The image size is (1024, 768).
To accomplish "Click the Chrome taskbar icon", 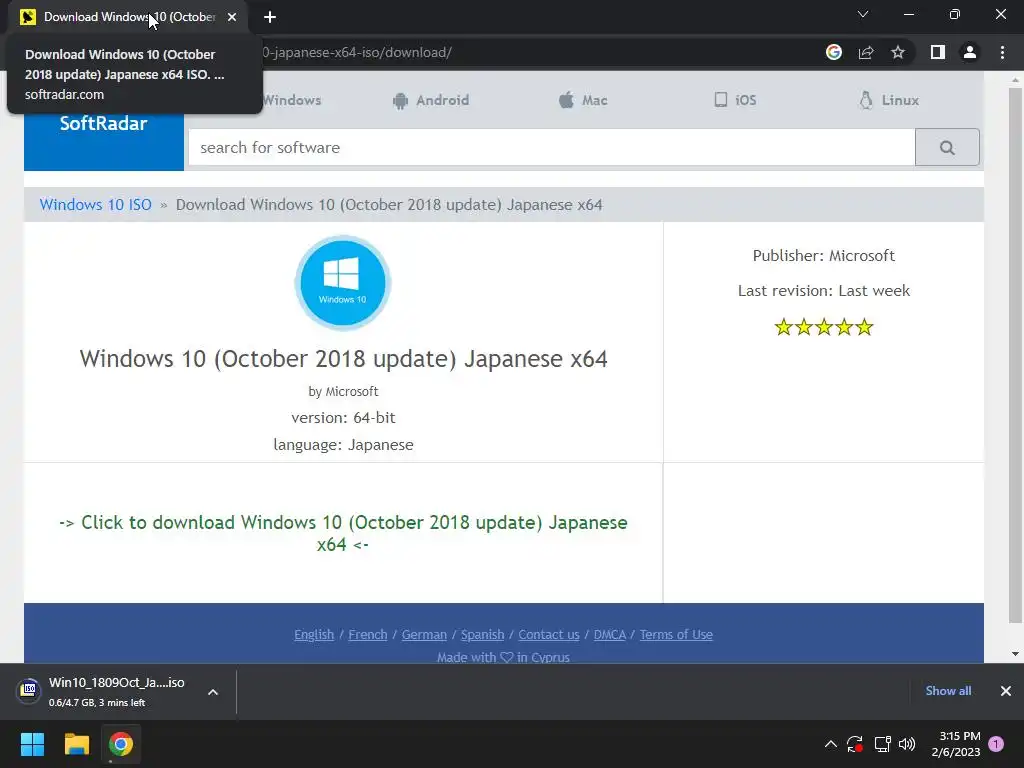I will pos(121,744).
